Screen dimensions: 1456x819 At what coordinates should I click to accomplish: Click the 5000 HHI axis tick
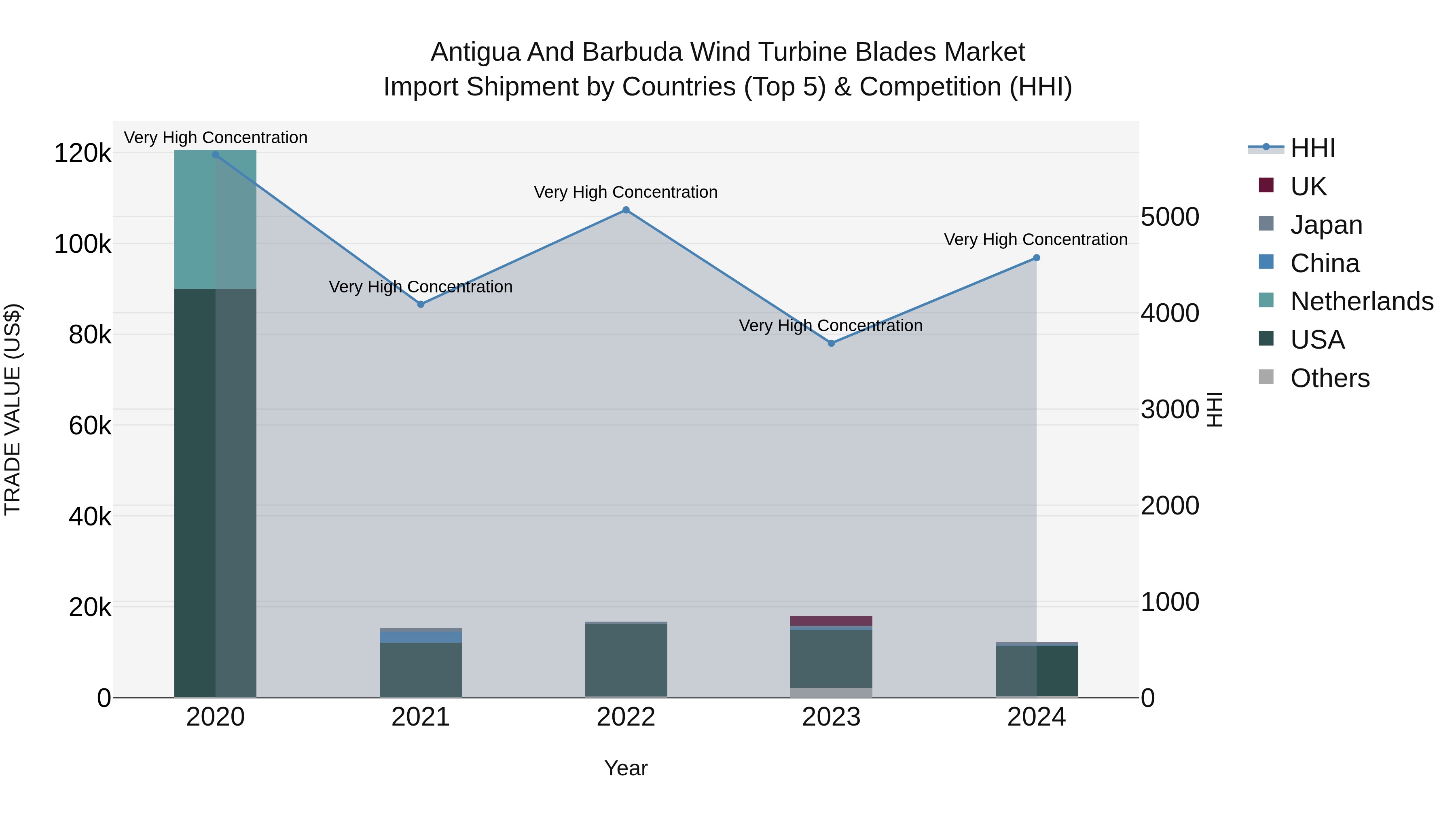[1170, 217]
